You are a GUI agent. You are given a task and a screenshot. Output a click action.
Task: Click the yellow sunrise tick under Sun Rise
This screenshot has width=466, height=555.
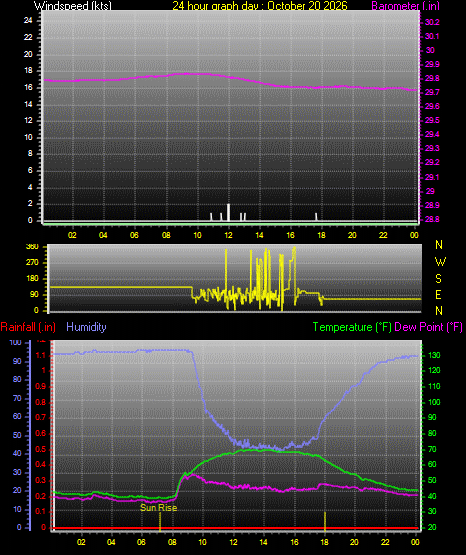click(x=160, y=521)
